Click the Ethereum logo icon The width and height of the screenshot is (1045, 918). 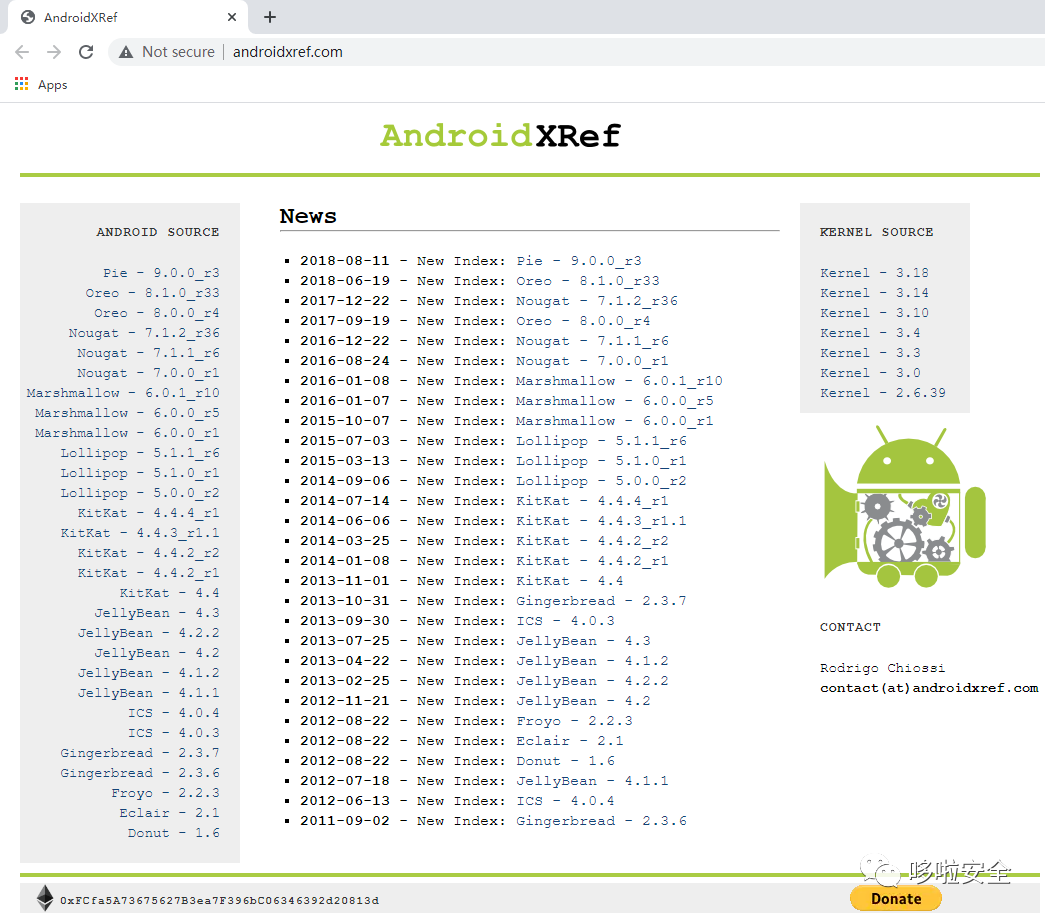[45, 897]
